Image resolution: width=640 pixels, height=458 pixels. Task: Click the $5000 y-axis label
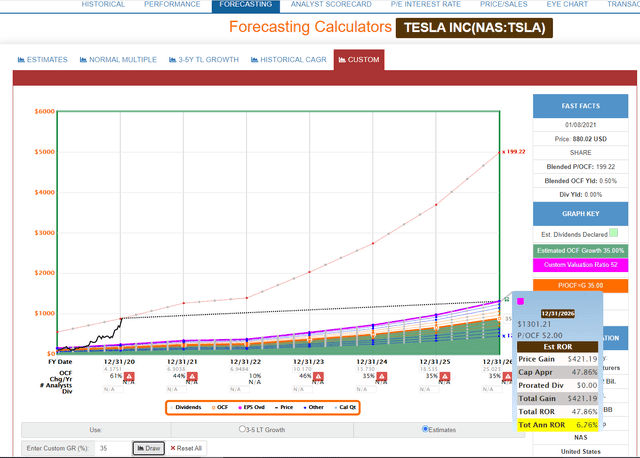(x=44, y=152)
